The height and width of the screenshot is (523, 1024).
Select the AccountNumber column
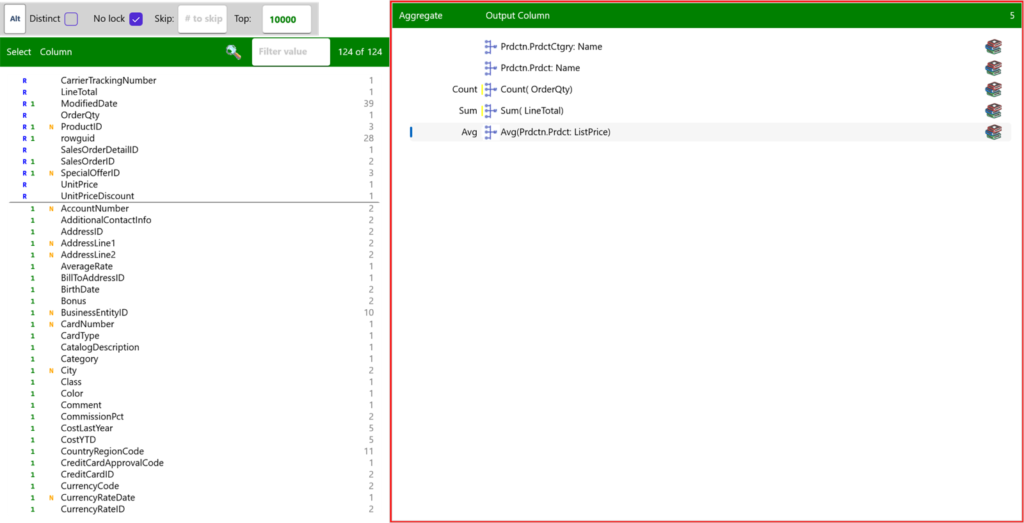coord(95,208)
